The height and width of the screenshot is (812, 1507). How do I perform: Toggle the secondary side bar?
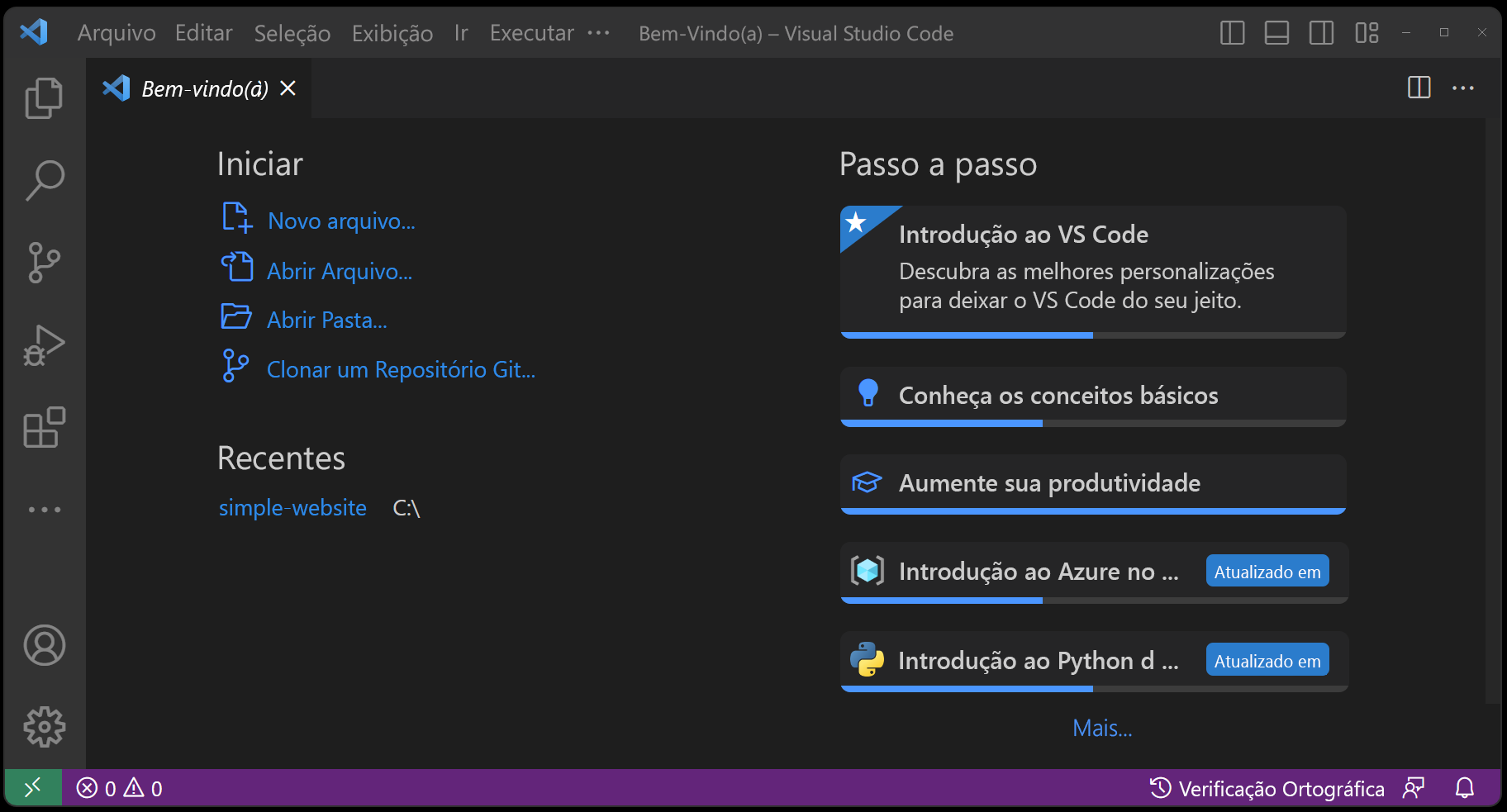point(1321,33)
